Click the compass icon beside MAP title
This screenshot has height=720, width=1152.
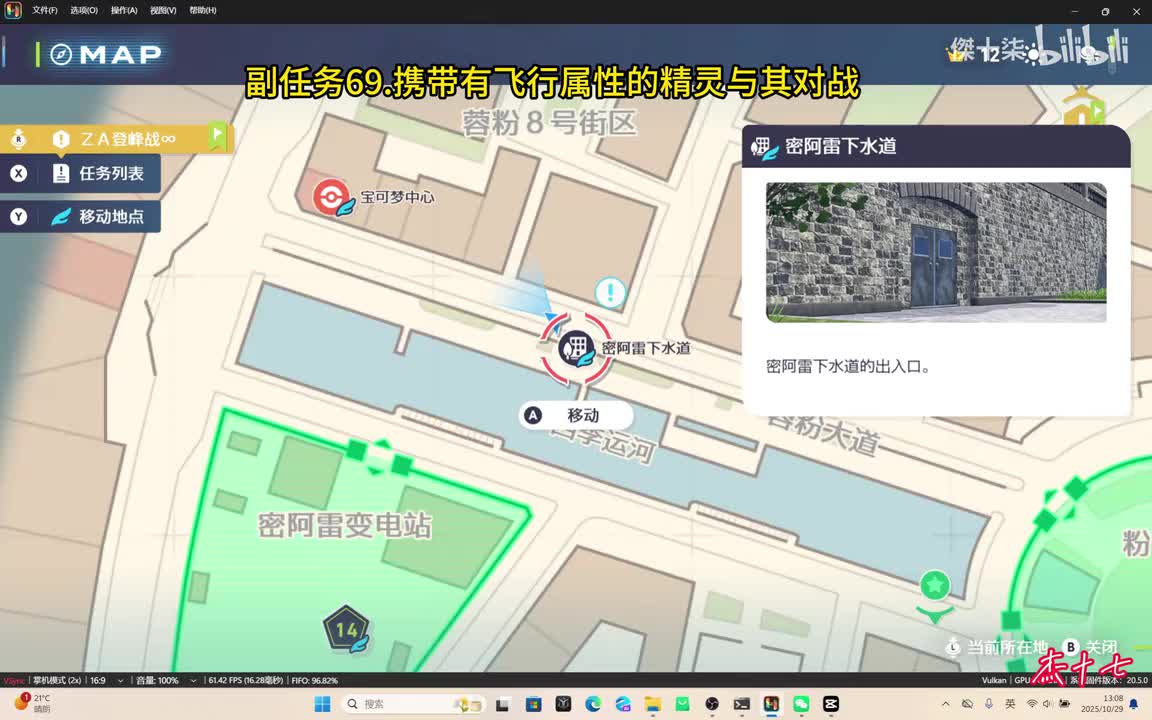[x=61, y=54]
